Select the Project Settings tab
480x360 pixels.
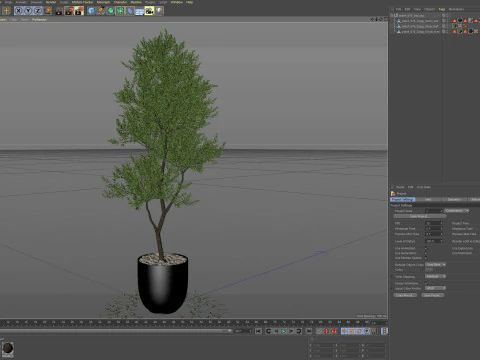click(403, 199)
